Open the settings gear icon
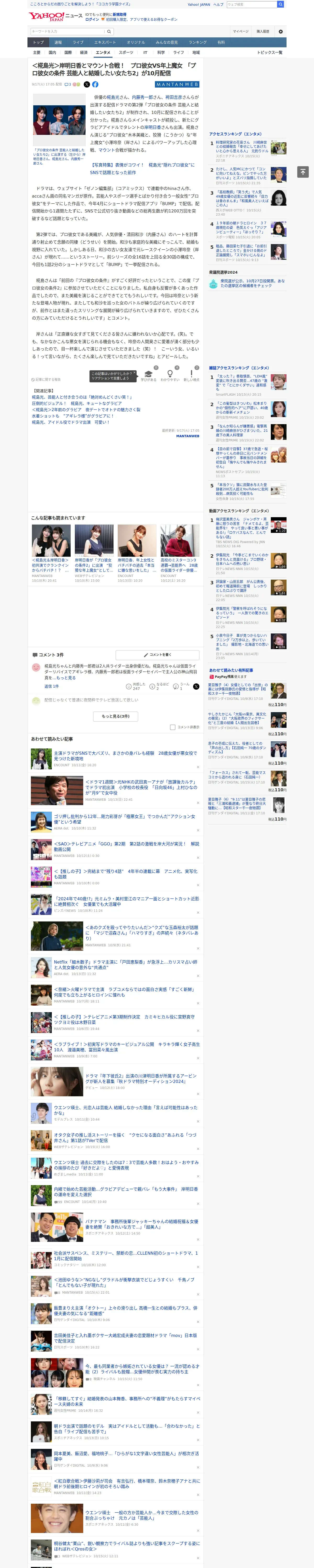Screen dimensions: 314x1568 coord(281,32)
